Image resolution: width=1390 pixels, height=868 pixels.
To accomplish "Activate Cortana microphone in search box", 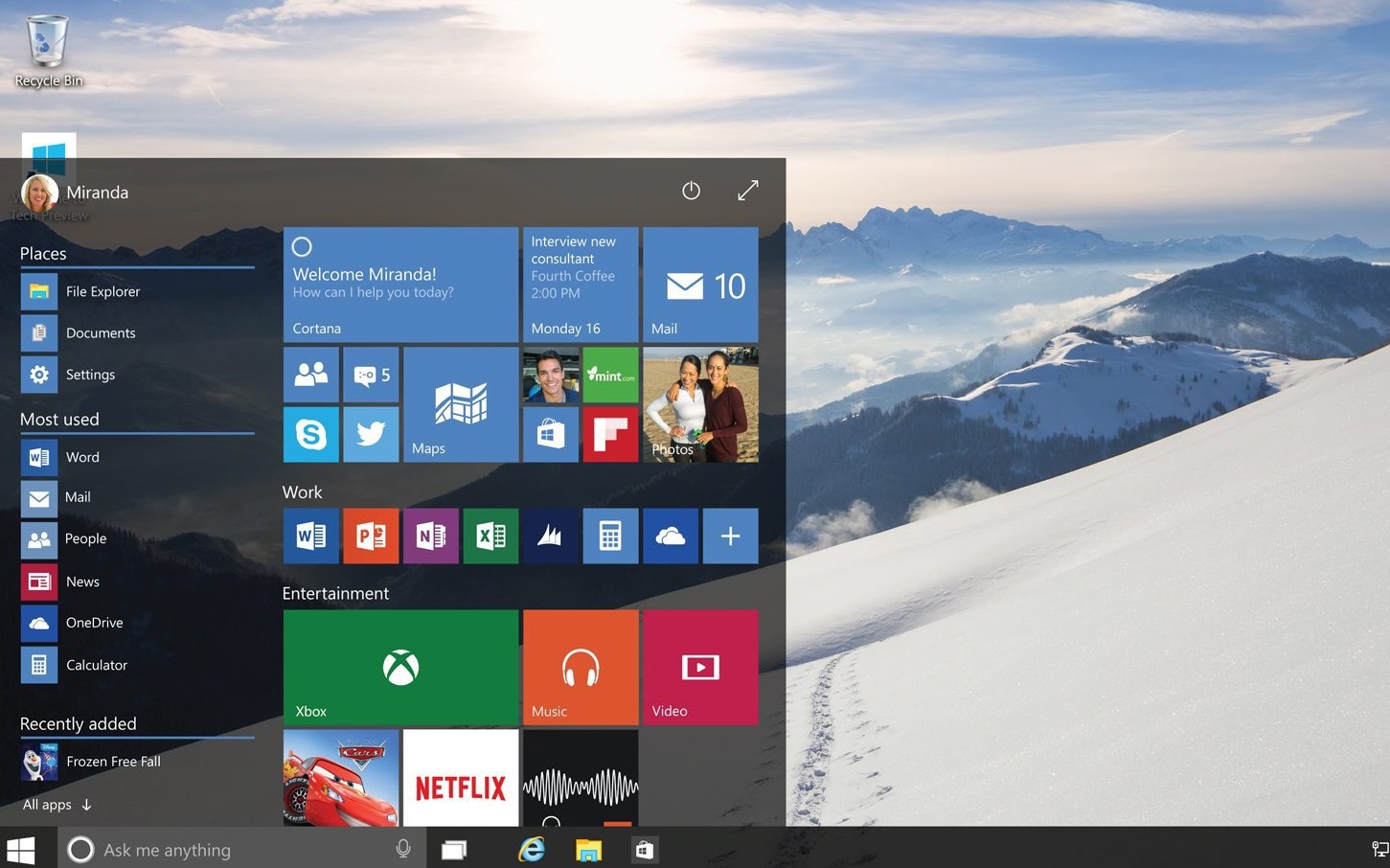I will [x=403, y=849].
